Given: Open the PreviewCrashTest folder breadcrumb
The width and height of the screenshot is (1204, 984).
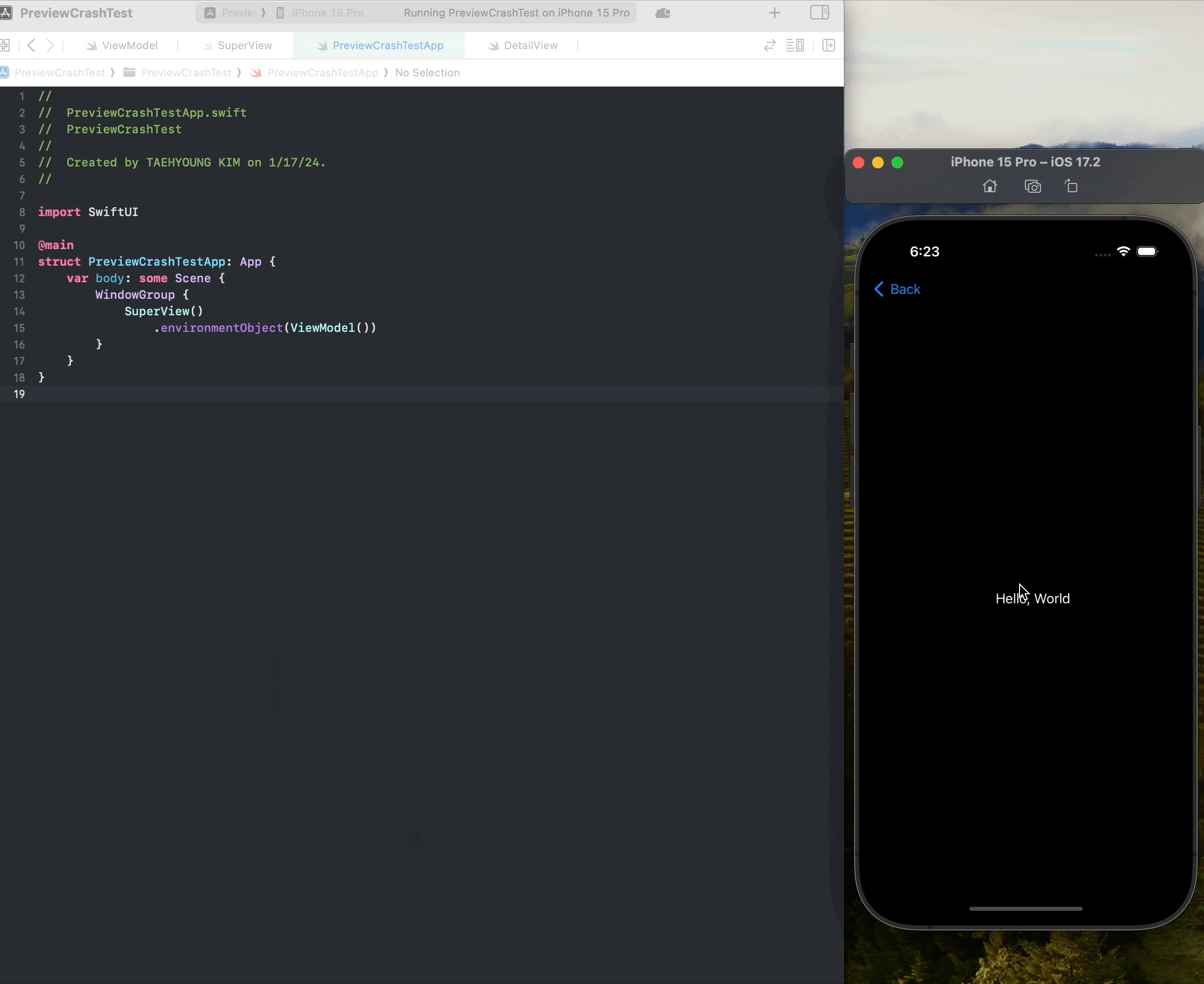Looking at the screenshot, I should click(x=185, y=73).
